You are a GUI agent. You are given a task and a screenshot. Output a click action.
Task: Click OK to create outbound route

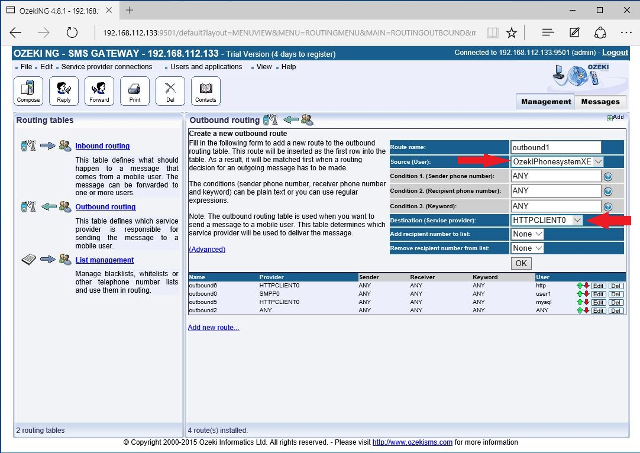521,263
